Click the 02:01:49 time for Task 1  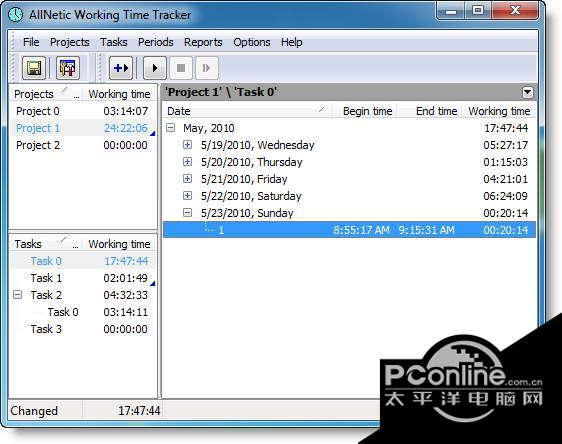tap(125, 278)
